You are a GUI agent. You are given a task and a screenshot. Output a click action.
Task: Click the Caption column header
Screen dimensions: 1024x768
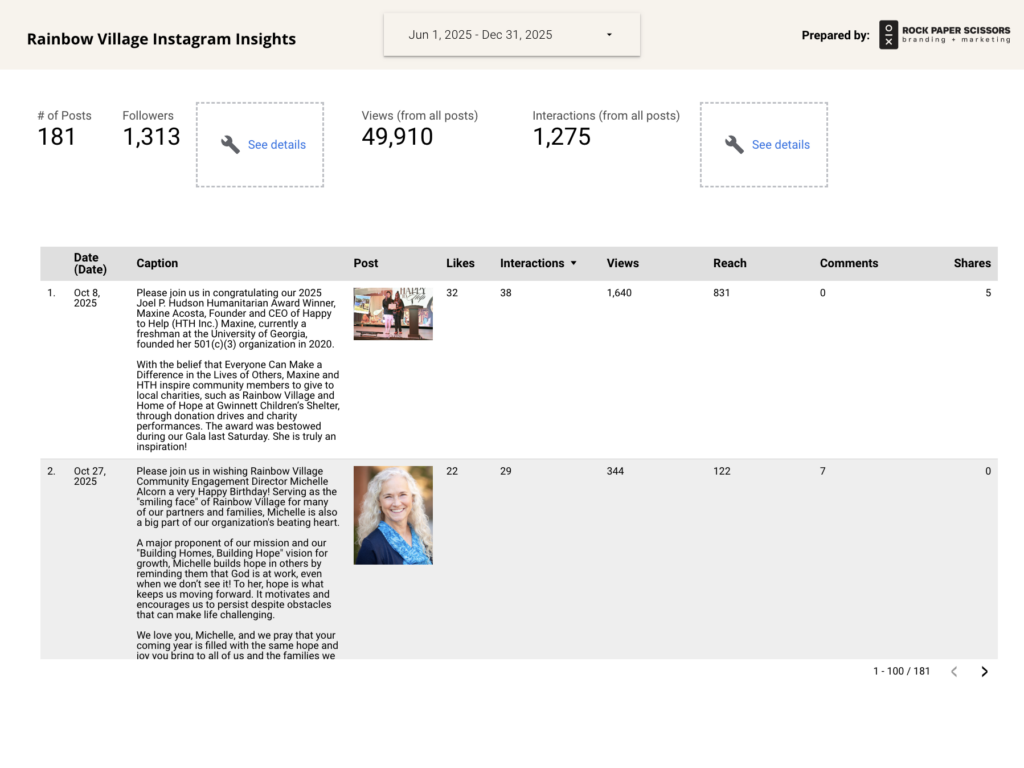pos(157,263)
